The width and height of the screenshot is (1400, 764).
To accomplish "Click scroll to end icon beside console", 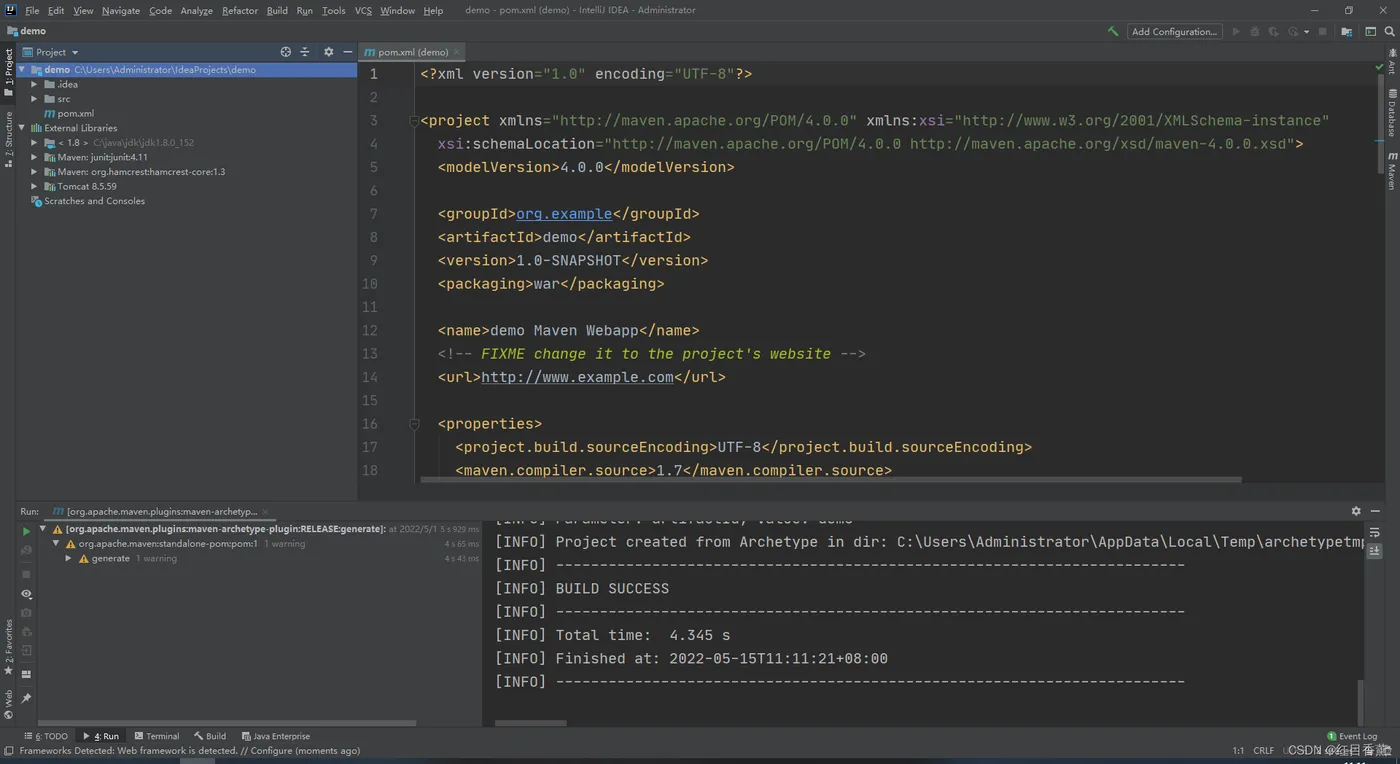I will click(x=1375, y=551).
